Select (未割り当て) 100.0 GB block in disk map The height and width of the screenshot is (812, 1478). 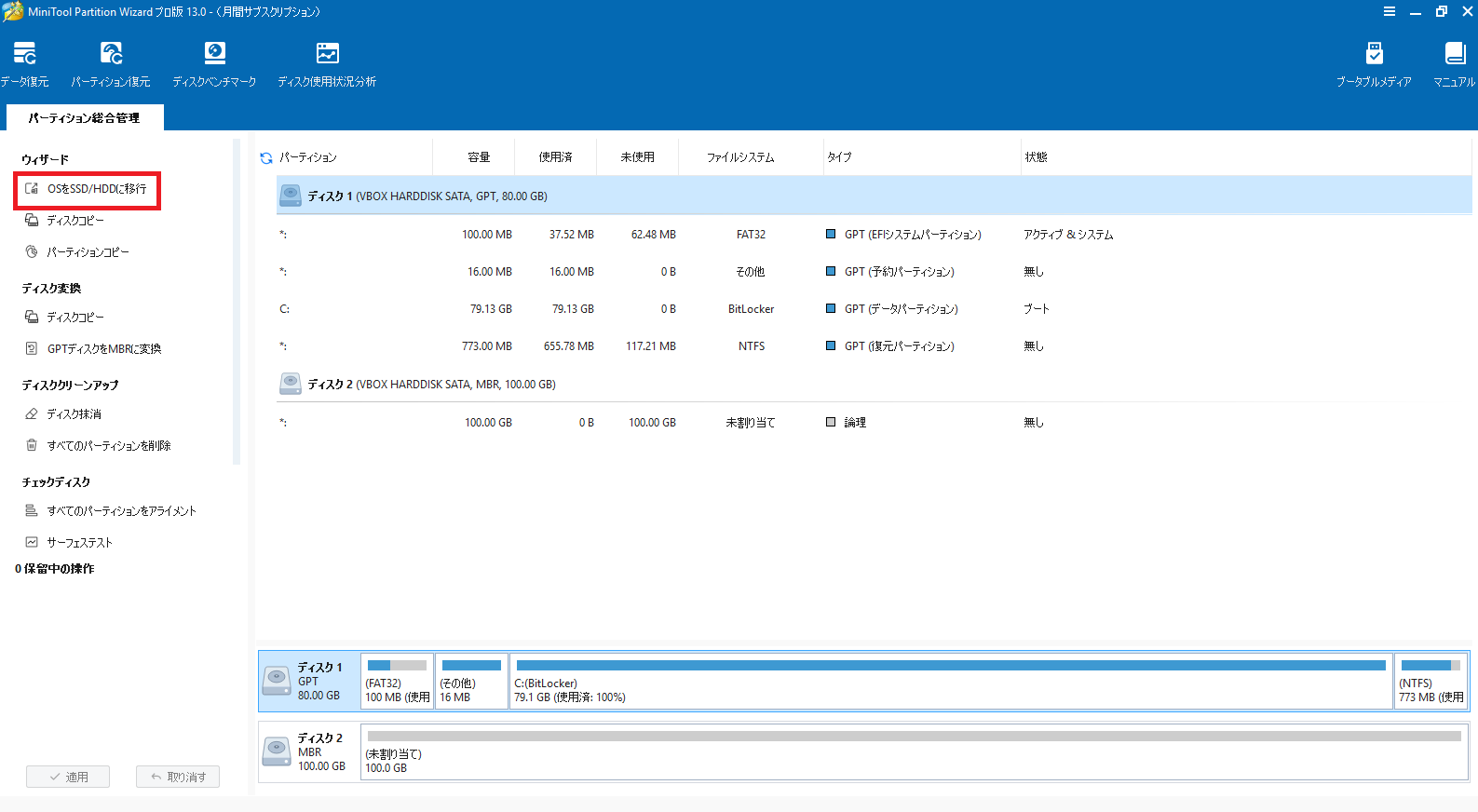(915, 752)
